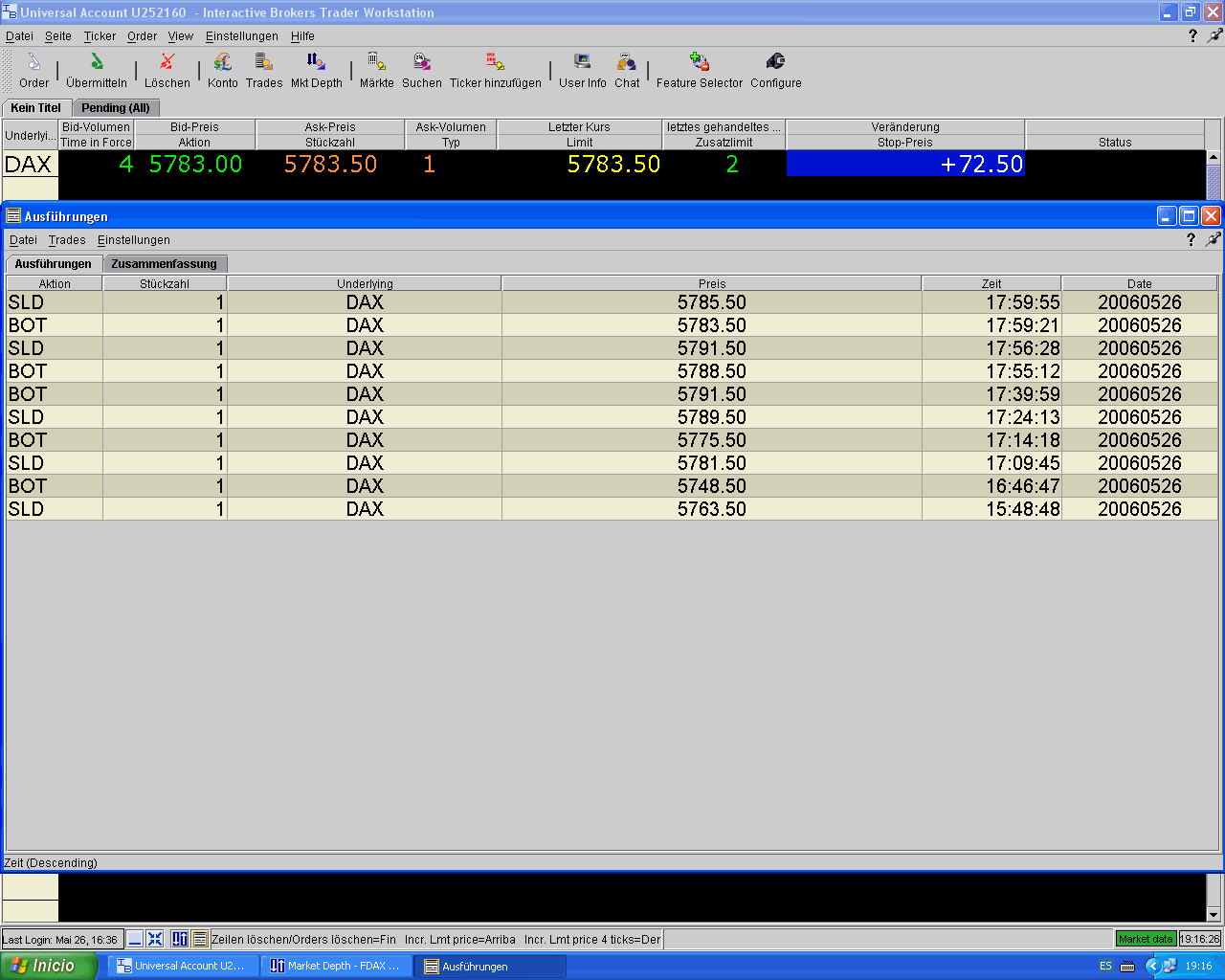The height and width of the screenshot is (980, 1225).
Task: Click ask price 5783.50 in orange
Action: [x=330, y=165]
